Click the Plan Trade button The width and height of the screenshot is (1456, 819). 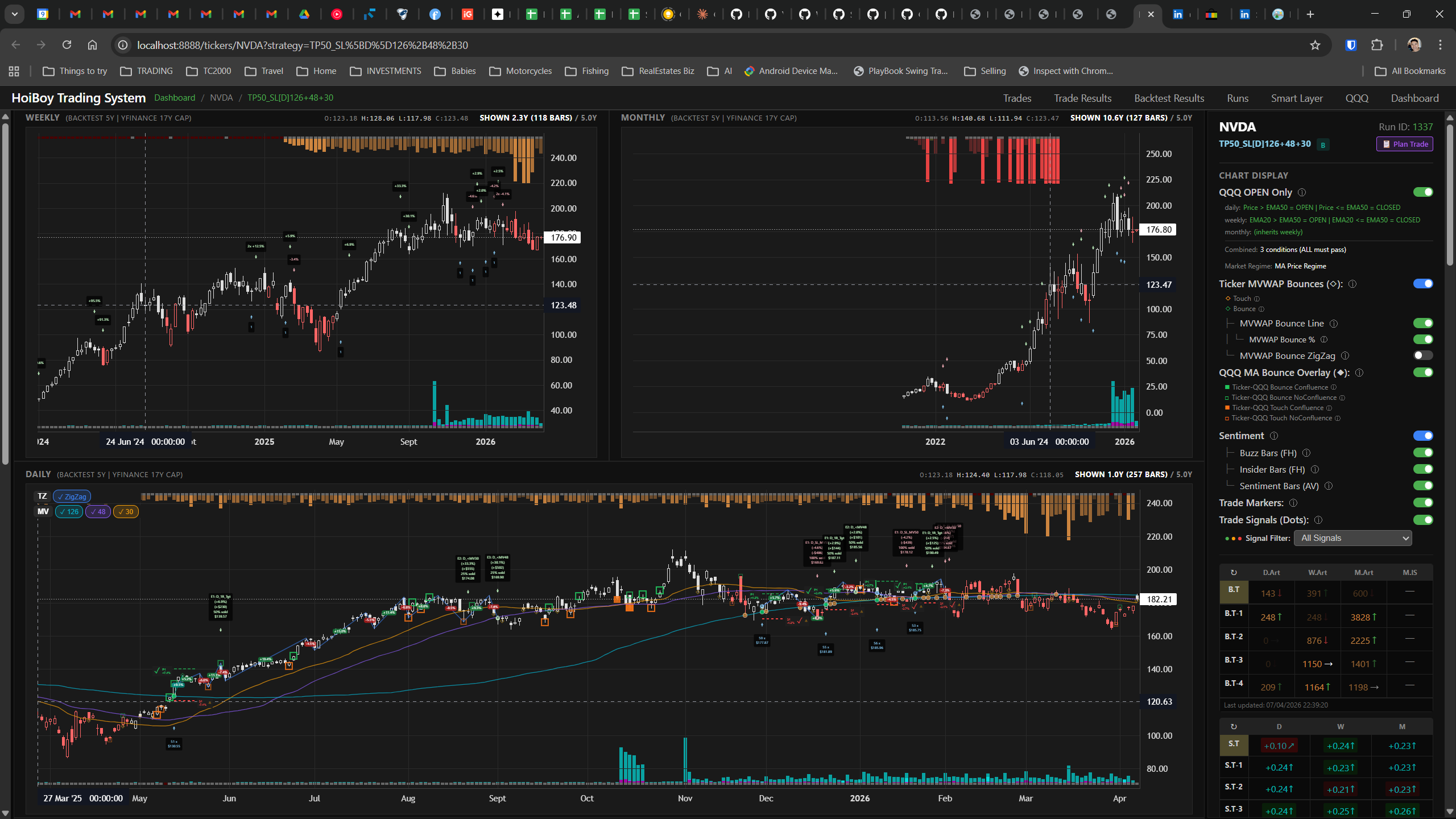pyautogui.click(x=1405, y=144)
